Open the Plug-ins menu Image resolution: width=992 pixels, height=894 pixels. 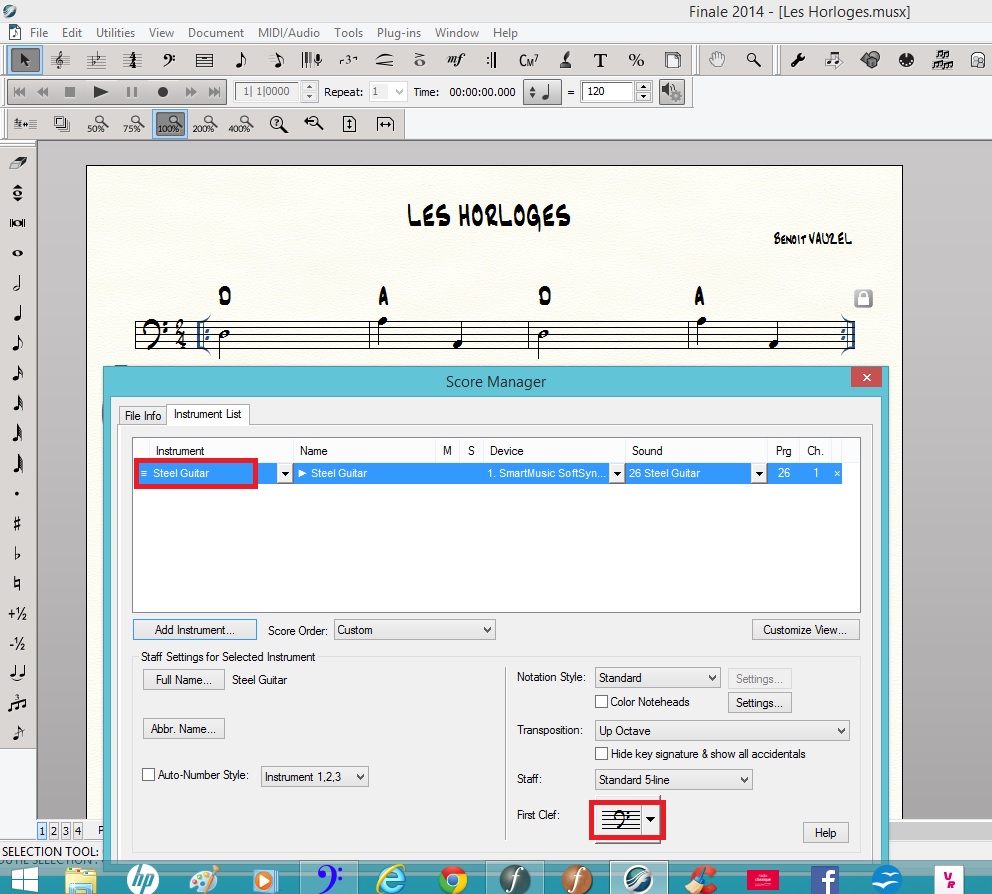[x=398, y=33]
